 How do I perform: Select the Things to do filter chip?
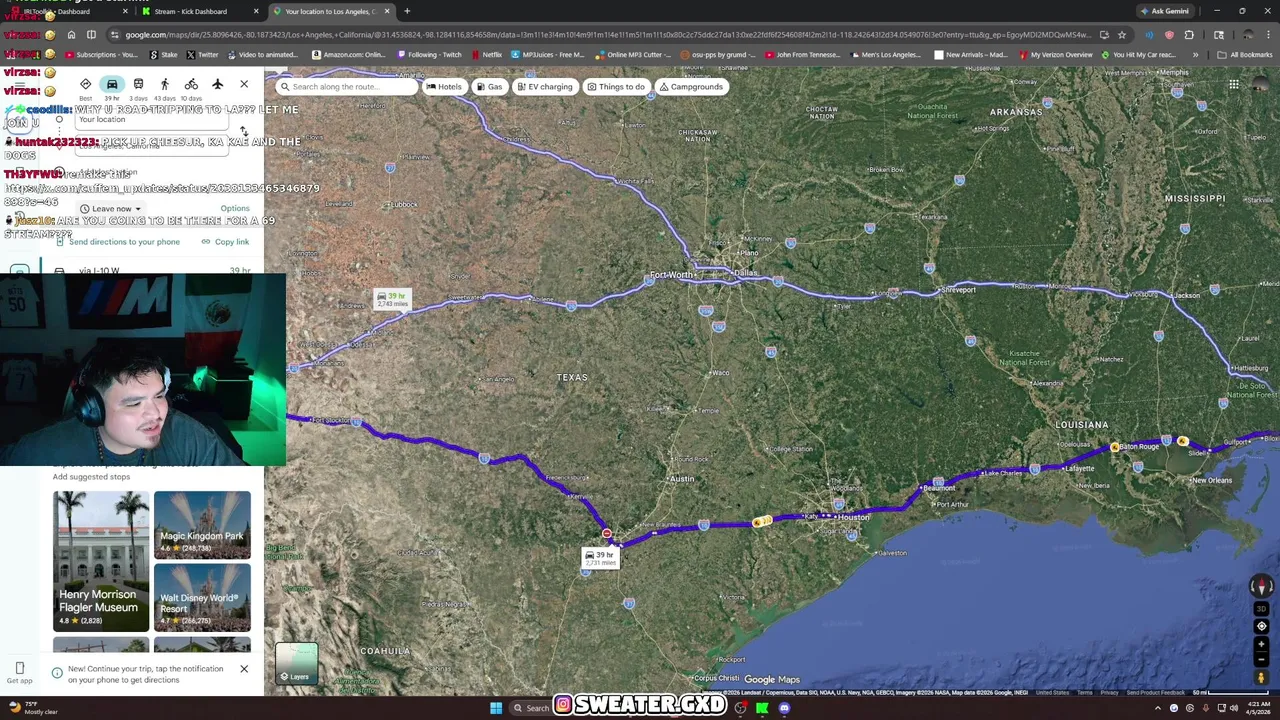coord(616,87)
